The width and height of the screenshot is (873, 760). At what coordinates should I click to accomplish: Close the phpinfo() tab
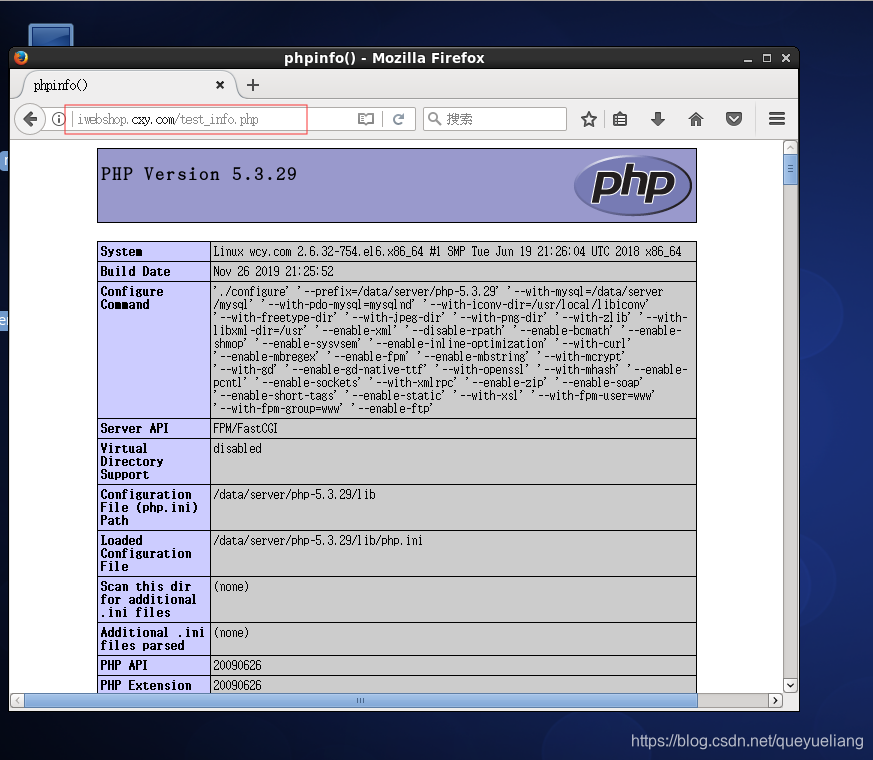point(220,85)
